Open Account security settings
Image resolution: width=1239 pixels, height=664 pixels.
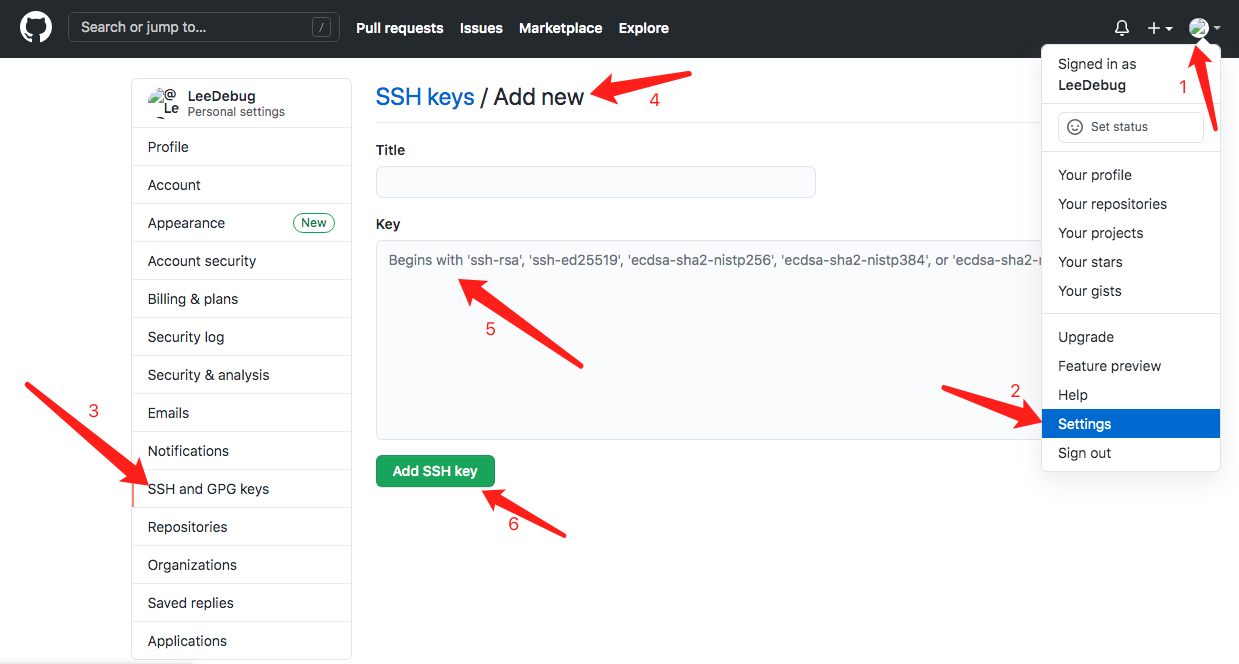241,261
